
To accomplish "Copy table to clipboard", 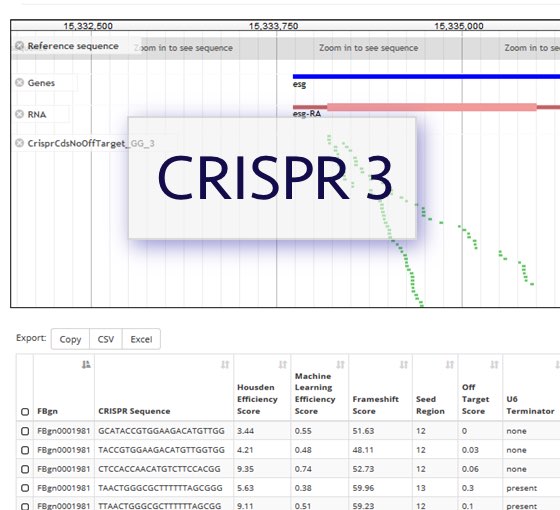I will (x=70, y=339).
